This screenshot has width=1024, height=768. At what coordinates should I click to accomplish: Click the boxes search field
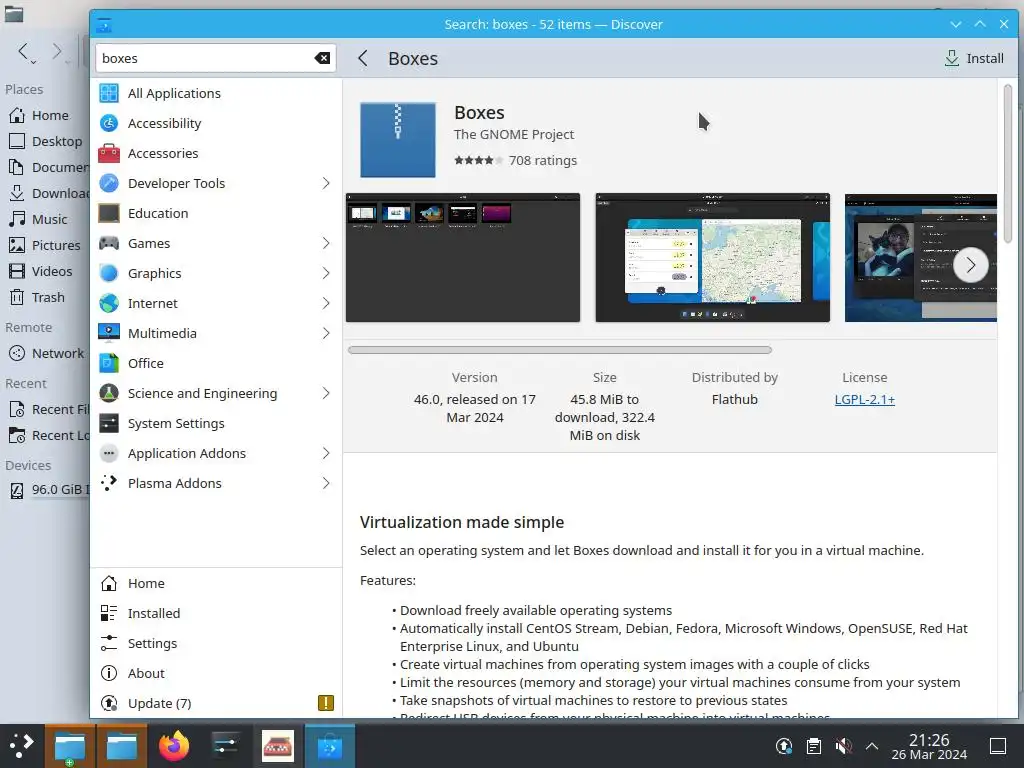216,58
